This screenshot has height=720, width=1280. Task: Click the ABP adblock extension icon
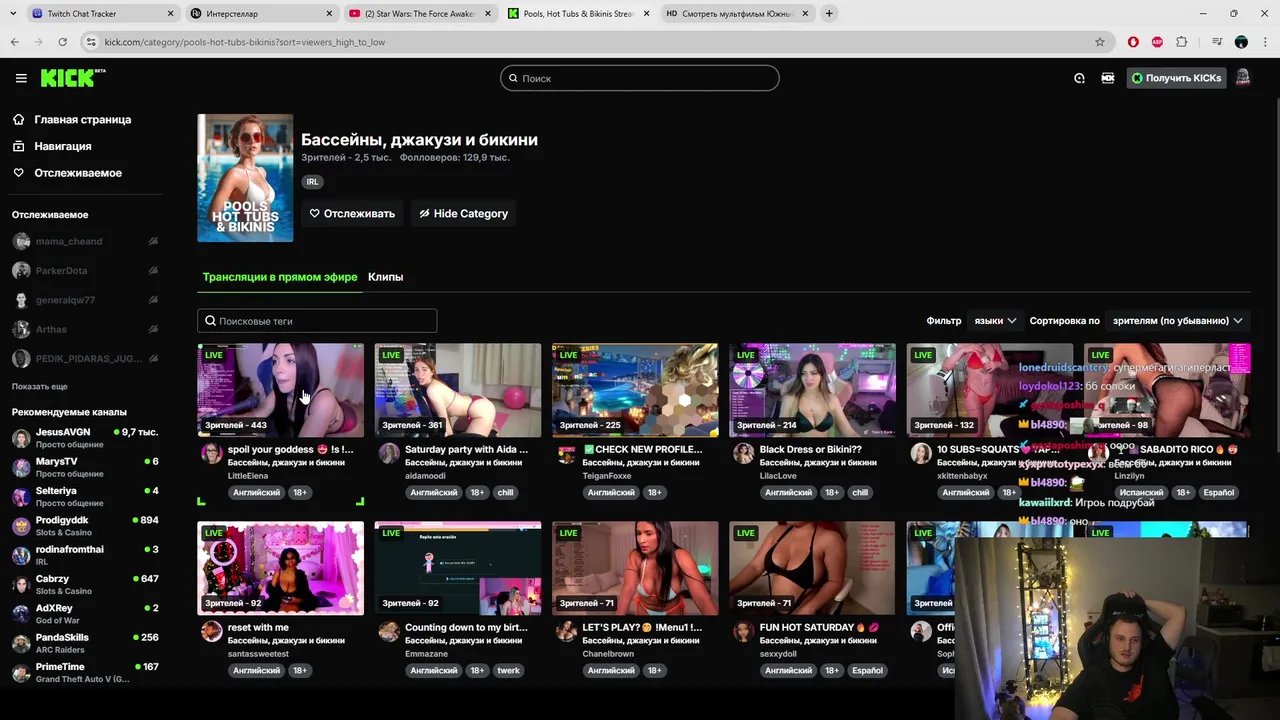(x=1157, y=42)
